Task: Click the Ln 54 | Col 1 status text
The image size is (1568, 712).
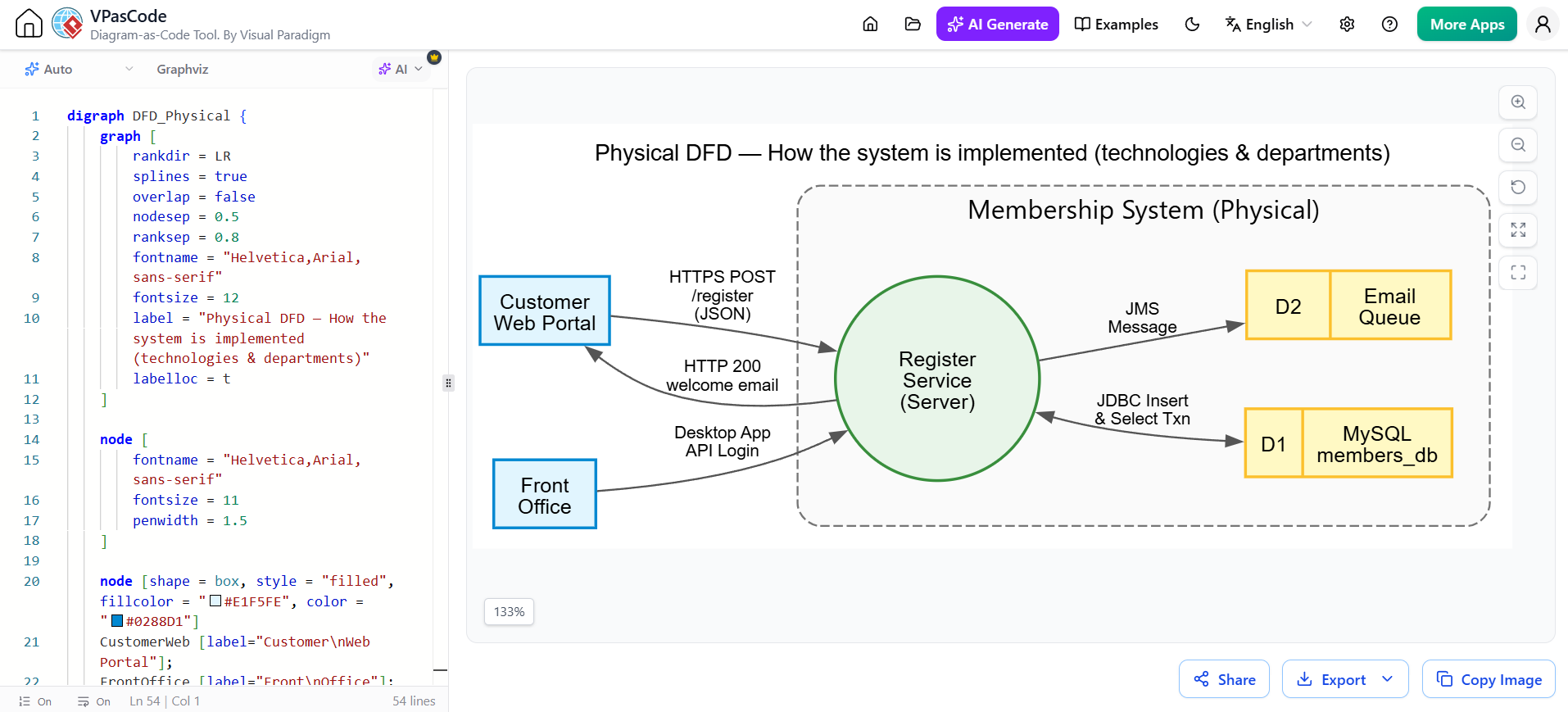Action: (x=165, y=701)
